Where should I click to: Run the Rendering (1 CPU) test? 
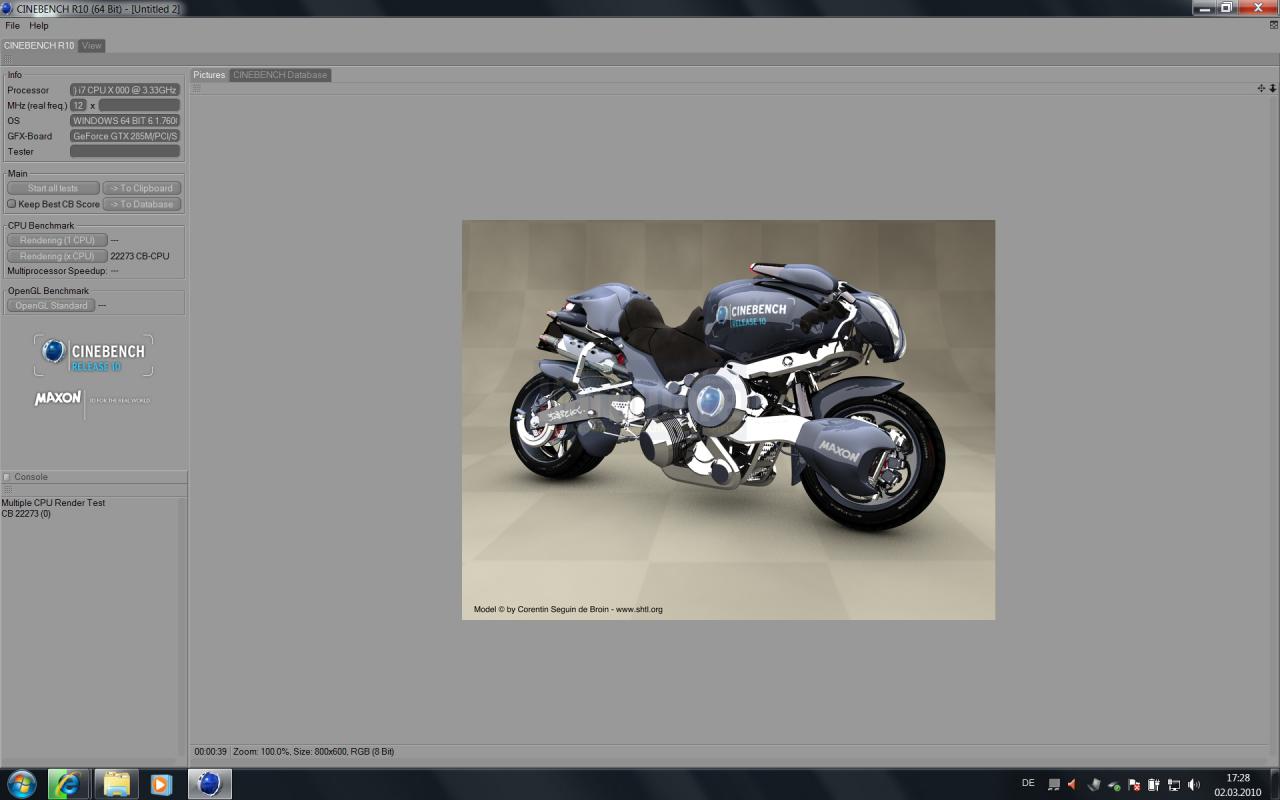[x=57, y=240]
